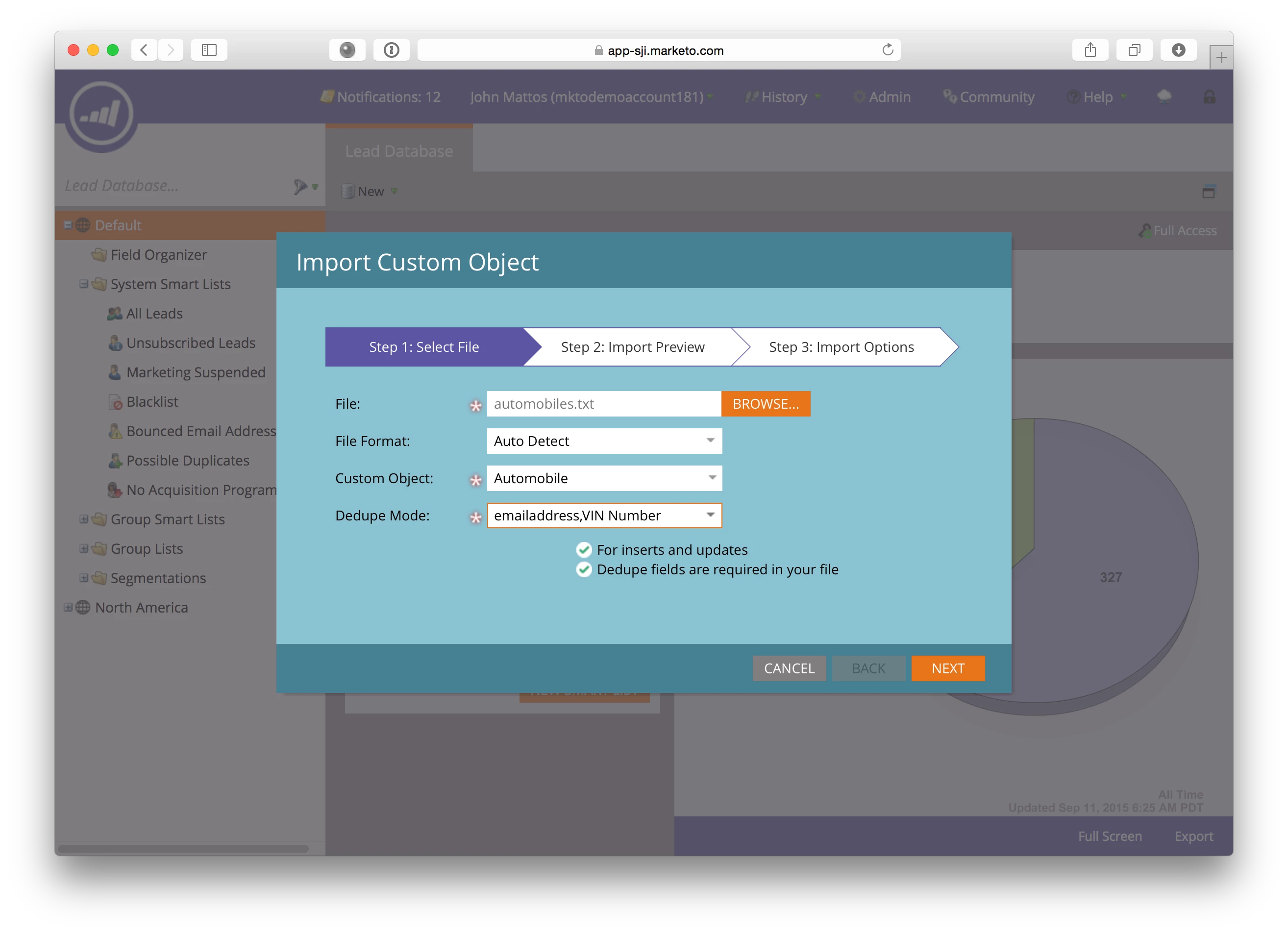Click the BROWSE... button
1288x934 pixels.
coord(765,404)
